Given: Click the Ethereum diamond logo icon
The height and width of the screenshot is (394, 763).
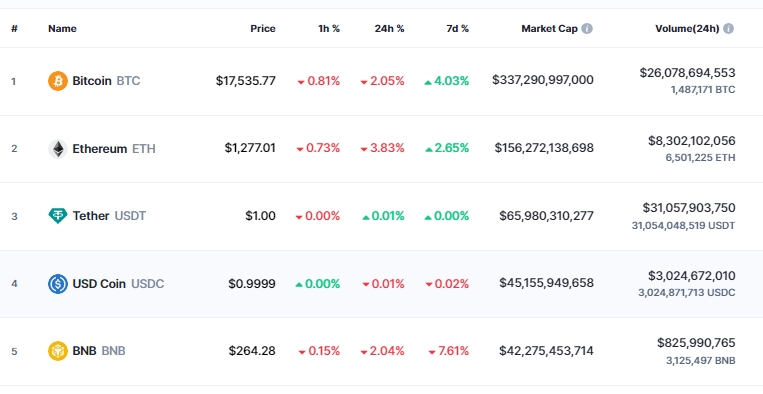Looking at the screenshot, I should tap(57, 149).
